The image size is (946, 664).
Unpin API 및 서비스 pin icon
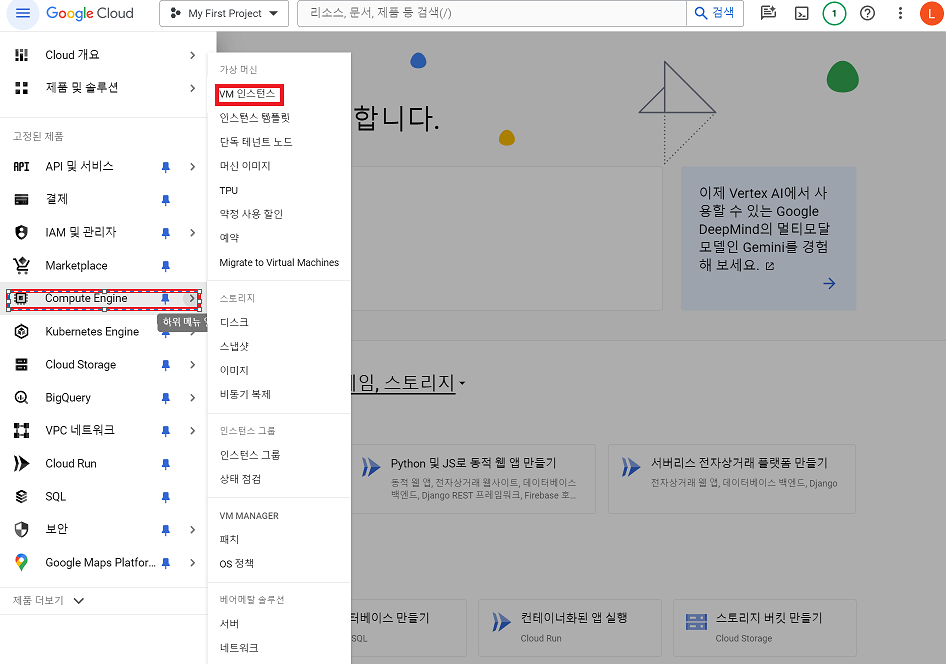click(x=165, y=167)
